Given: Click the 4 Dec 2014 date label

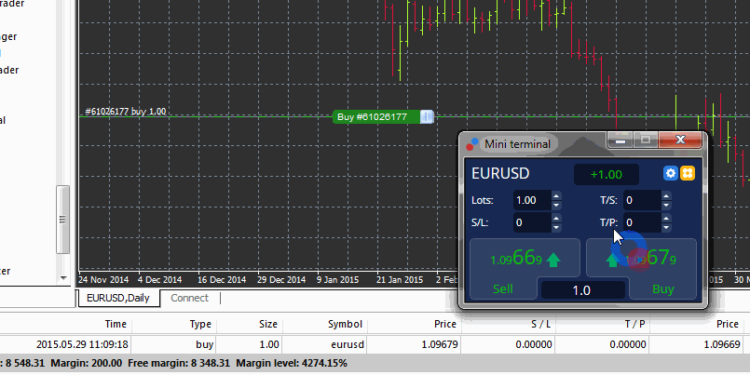Looking at the screenshot, I should (x=160, y=279).
